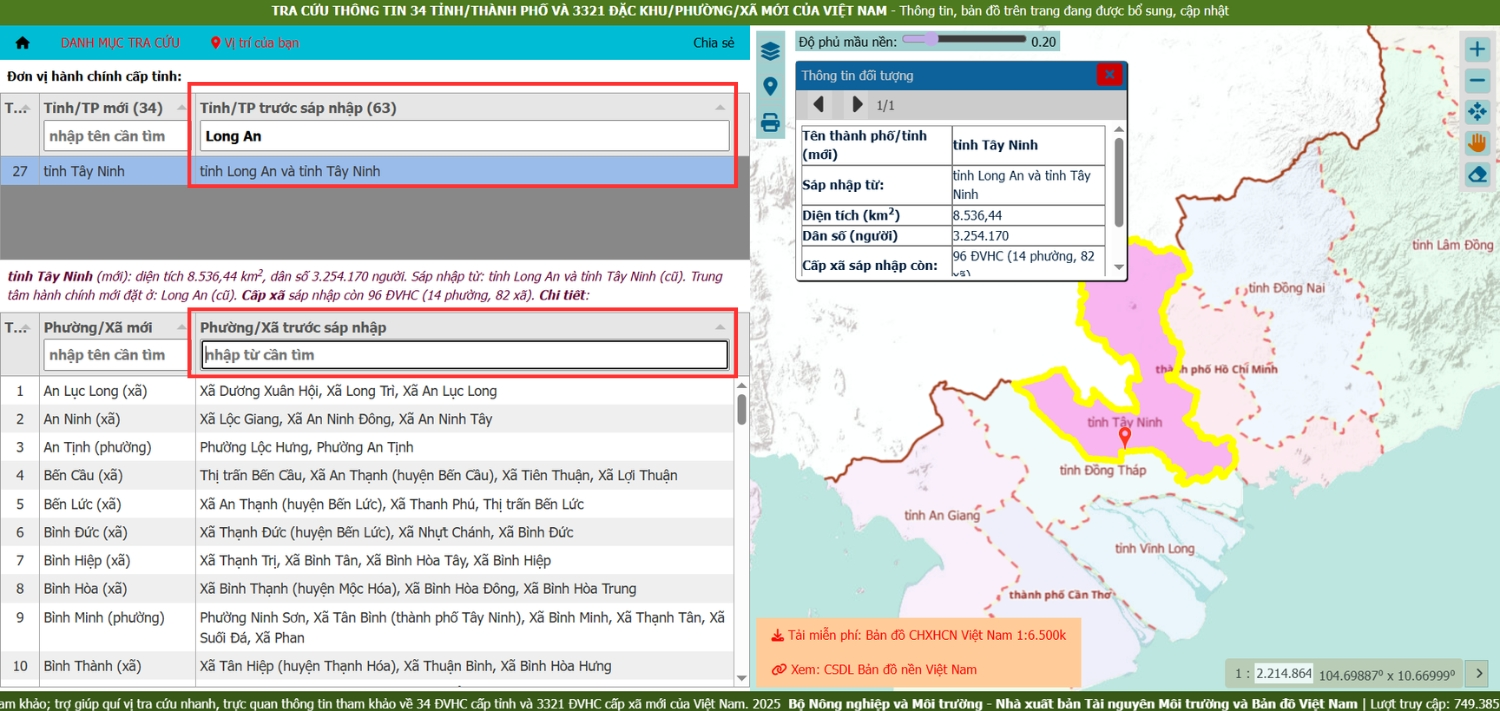Screen dimensions: 1500x711
Task: Print the map using printer icon
Action: 770,123
